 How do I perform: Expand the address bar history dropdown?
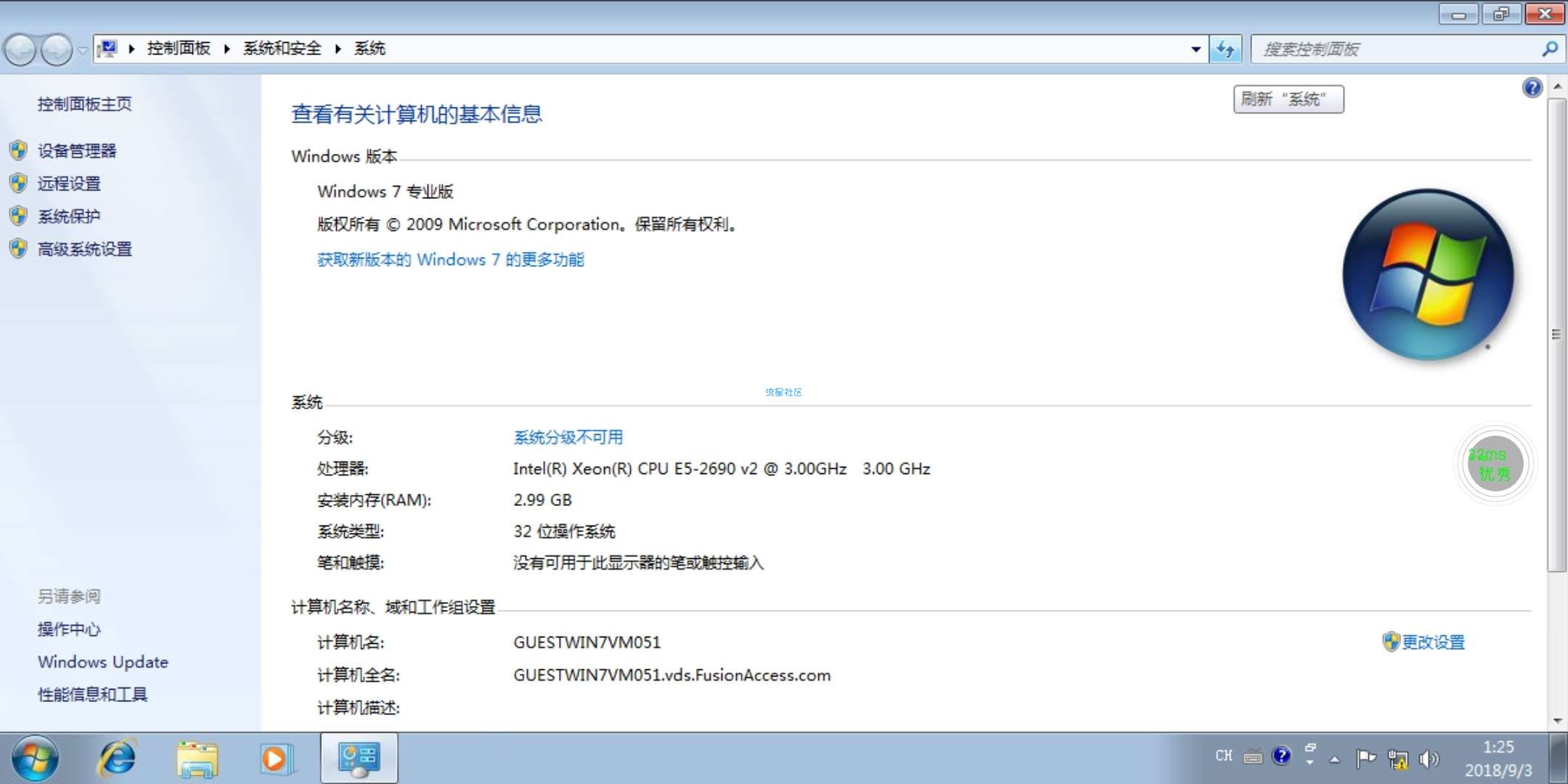1196,49
